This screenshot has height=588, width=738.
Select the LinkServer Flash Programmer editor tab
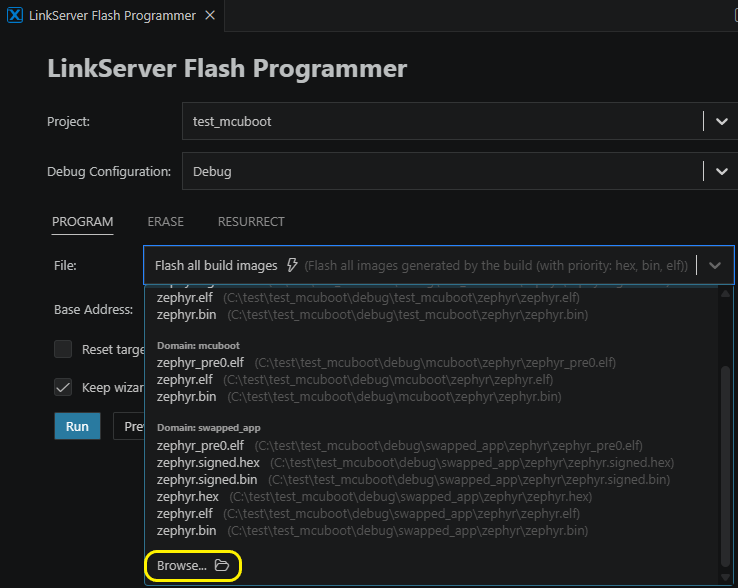click(x=112, y=16)
